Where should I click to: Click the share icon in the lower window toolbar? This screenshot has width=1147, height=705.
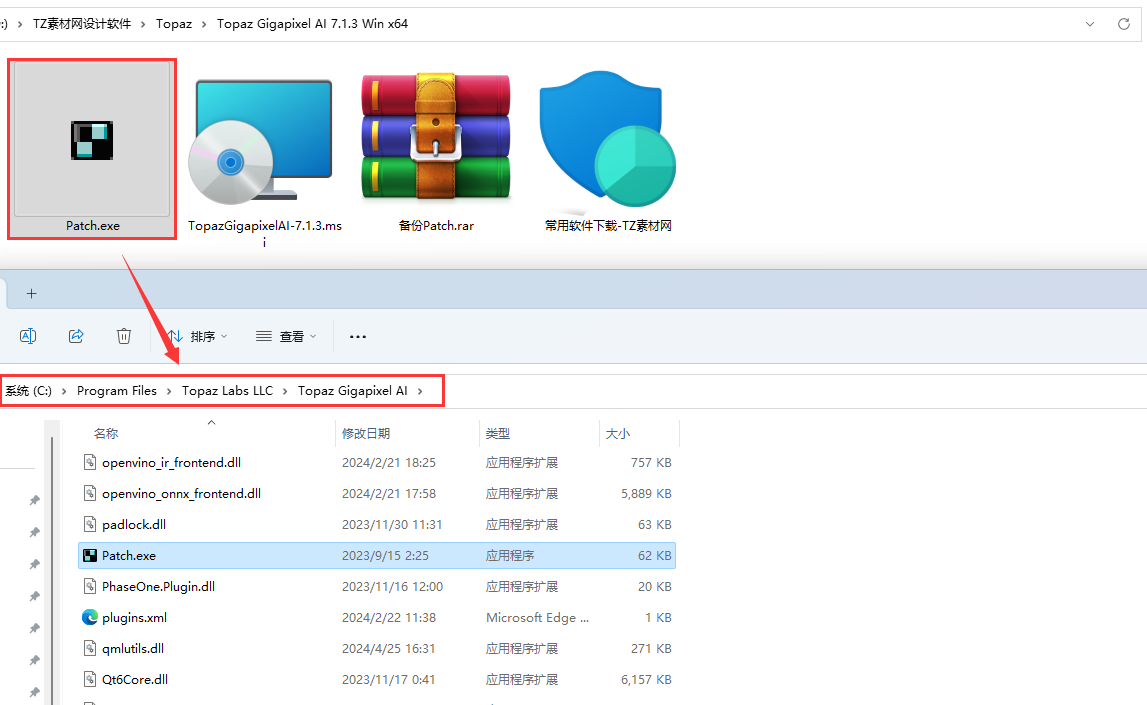(76, 336)
